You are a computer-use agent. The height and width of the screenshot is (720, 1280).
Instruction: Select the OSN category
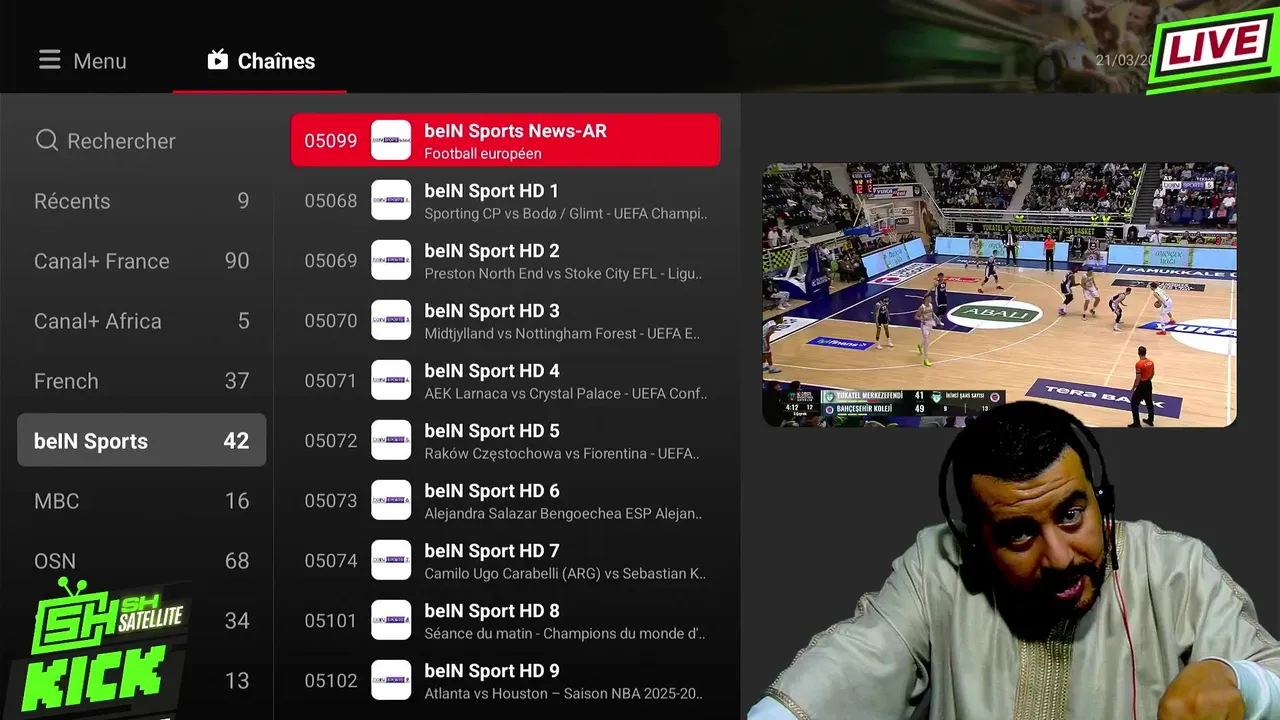[142, 561]
